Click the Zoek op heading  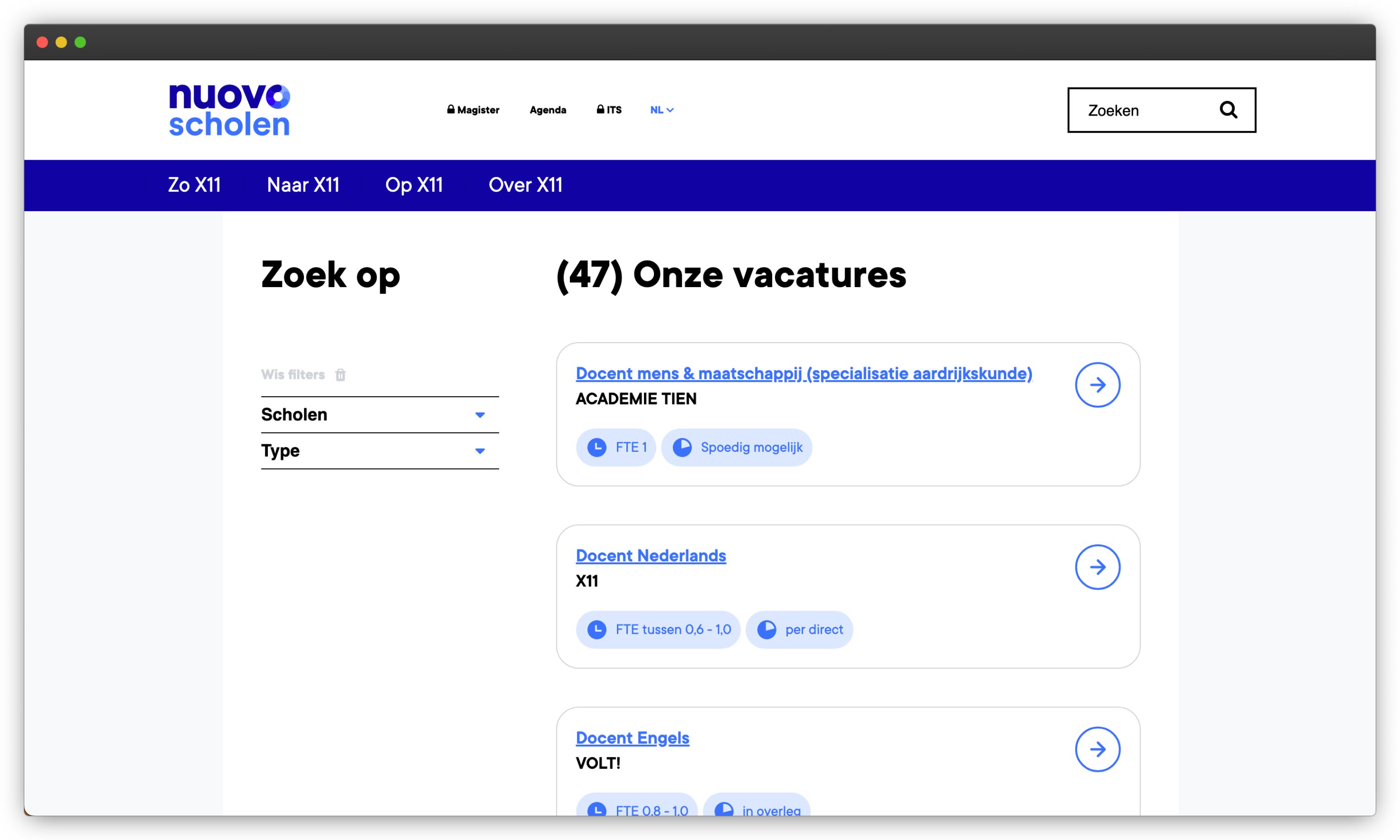[x=331, y=276]
